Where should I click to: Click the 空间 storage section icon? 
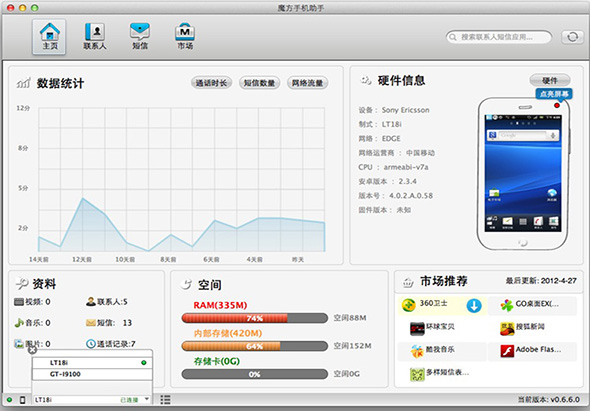click(x=186, y=284)
